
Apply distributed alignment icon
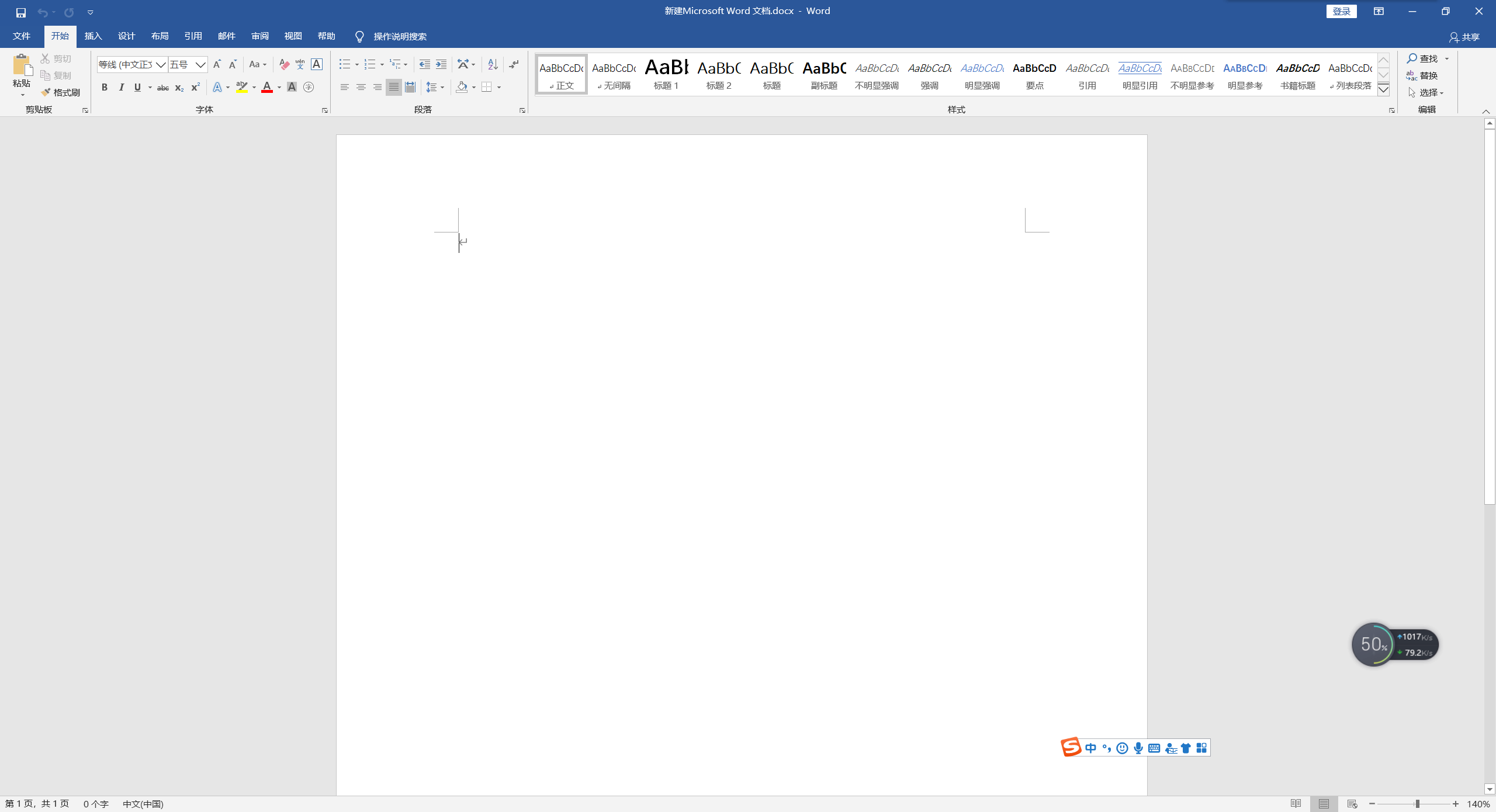tap(410, 87)
